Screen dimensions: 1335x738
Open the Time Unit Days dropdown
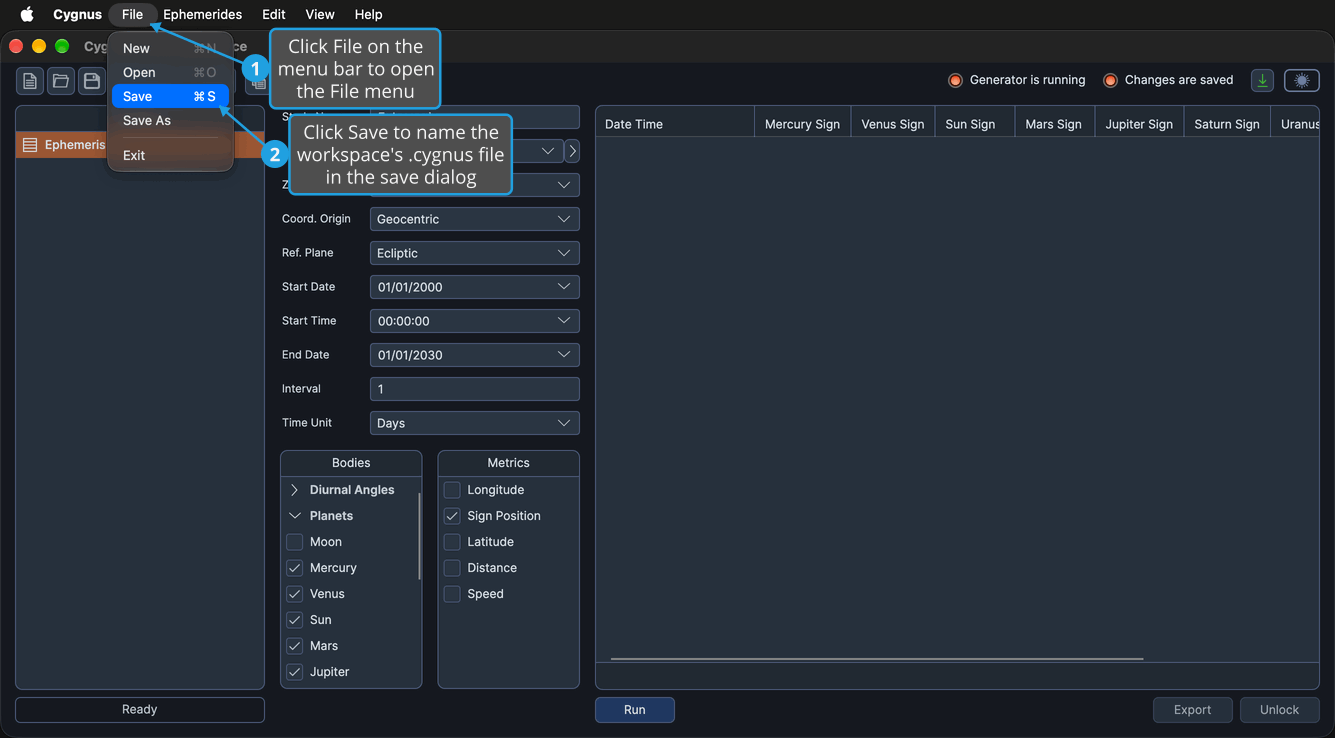click(x=475, y=423)
